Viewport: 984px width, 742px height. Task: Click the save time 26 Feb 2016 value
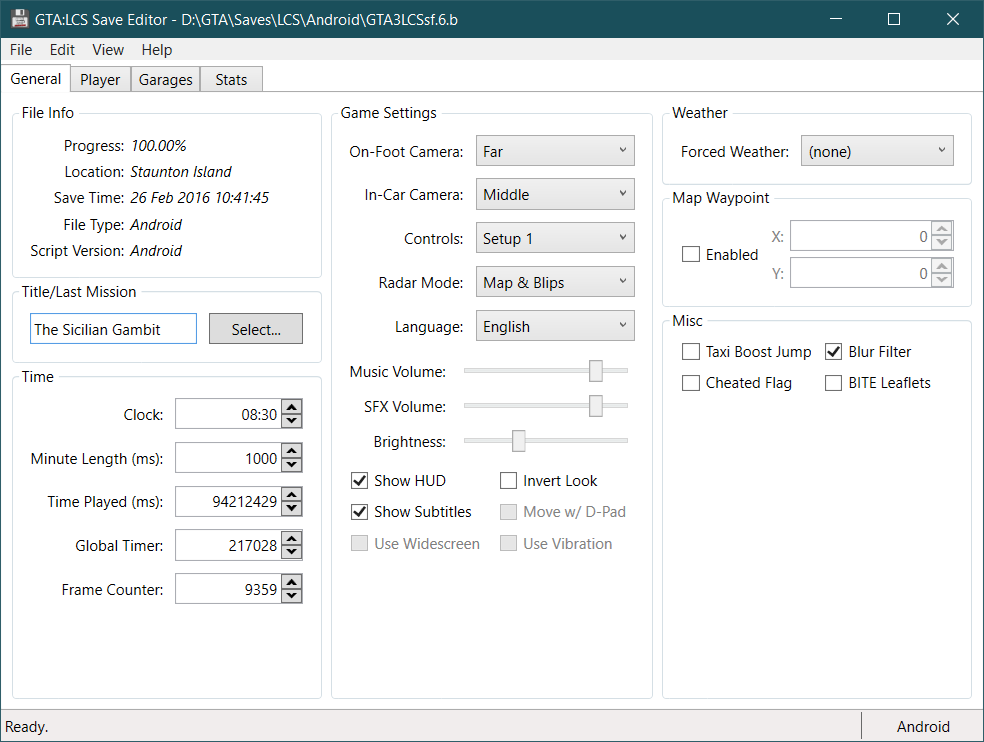(x=200, y=198)
